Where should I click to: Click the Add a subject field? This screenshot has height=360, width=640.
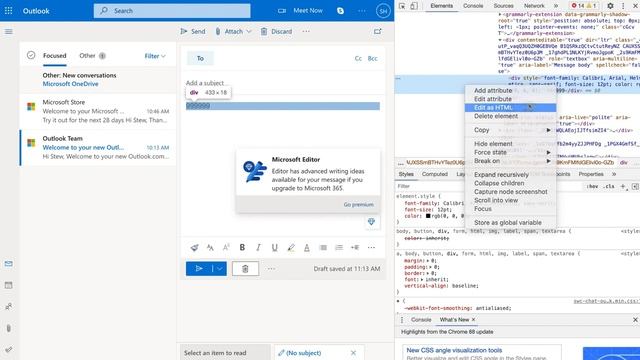(x=282, y=83)
